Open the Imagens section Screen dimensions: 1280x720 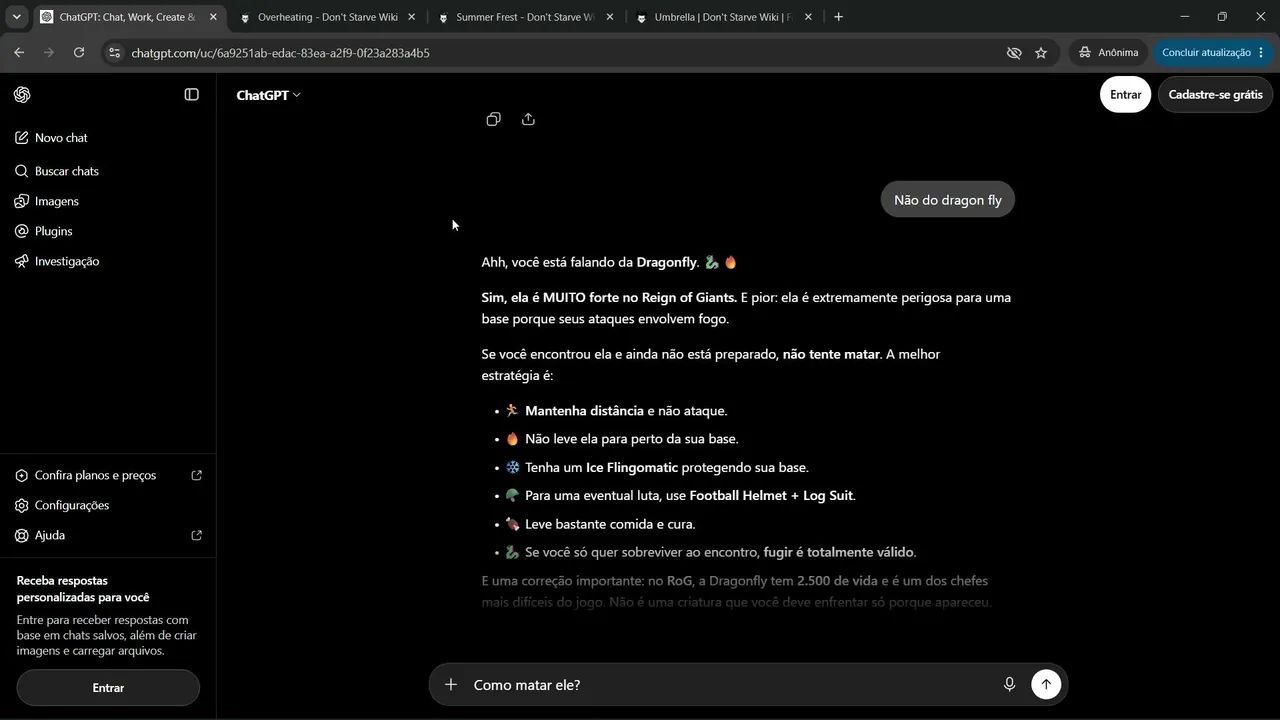tap(108, 201)
